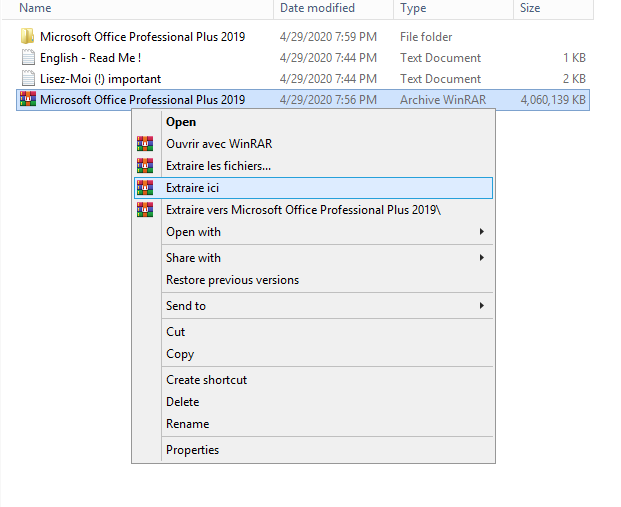This screenshot has height=507, width=621.
Task: Click the WinRAR icon beside Extraire ici
Action: point(145,188)
